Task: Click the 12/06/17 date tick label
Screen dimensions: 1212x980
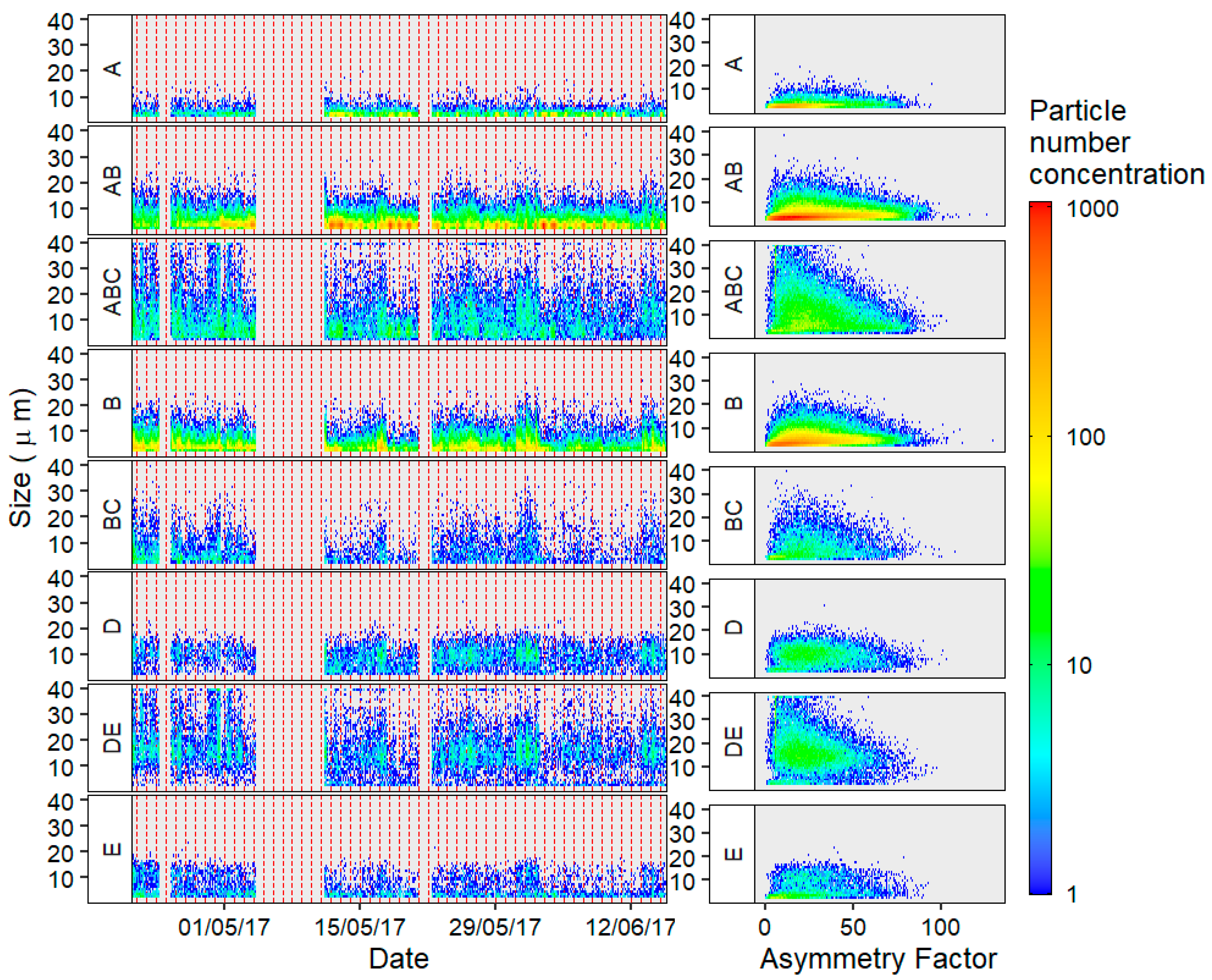Action: [630, 927]
